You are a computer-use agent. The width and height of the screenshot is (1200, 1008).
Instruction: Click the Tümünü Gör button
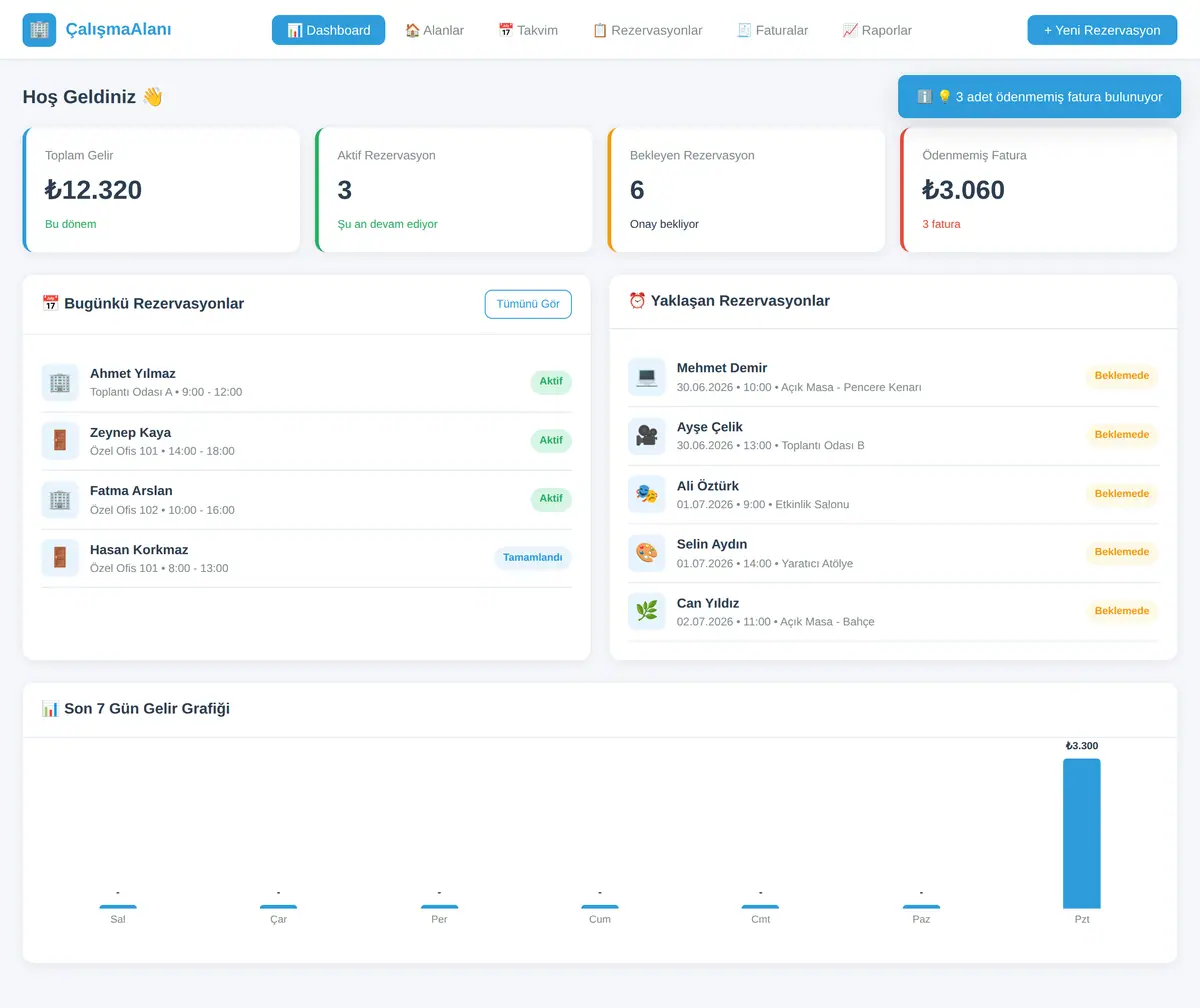click(528, 304)
